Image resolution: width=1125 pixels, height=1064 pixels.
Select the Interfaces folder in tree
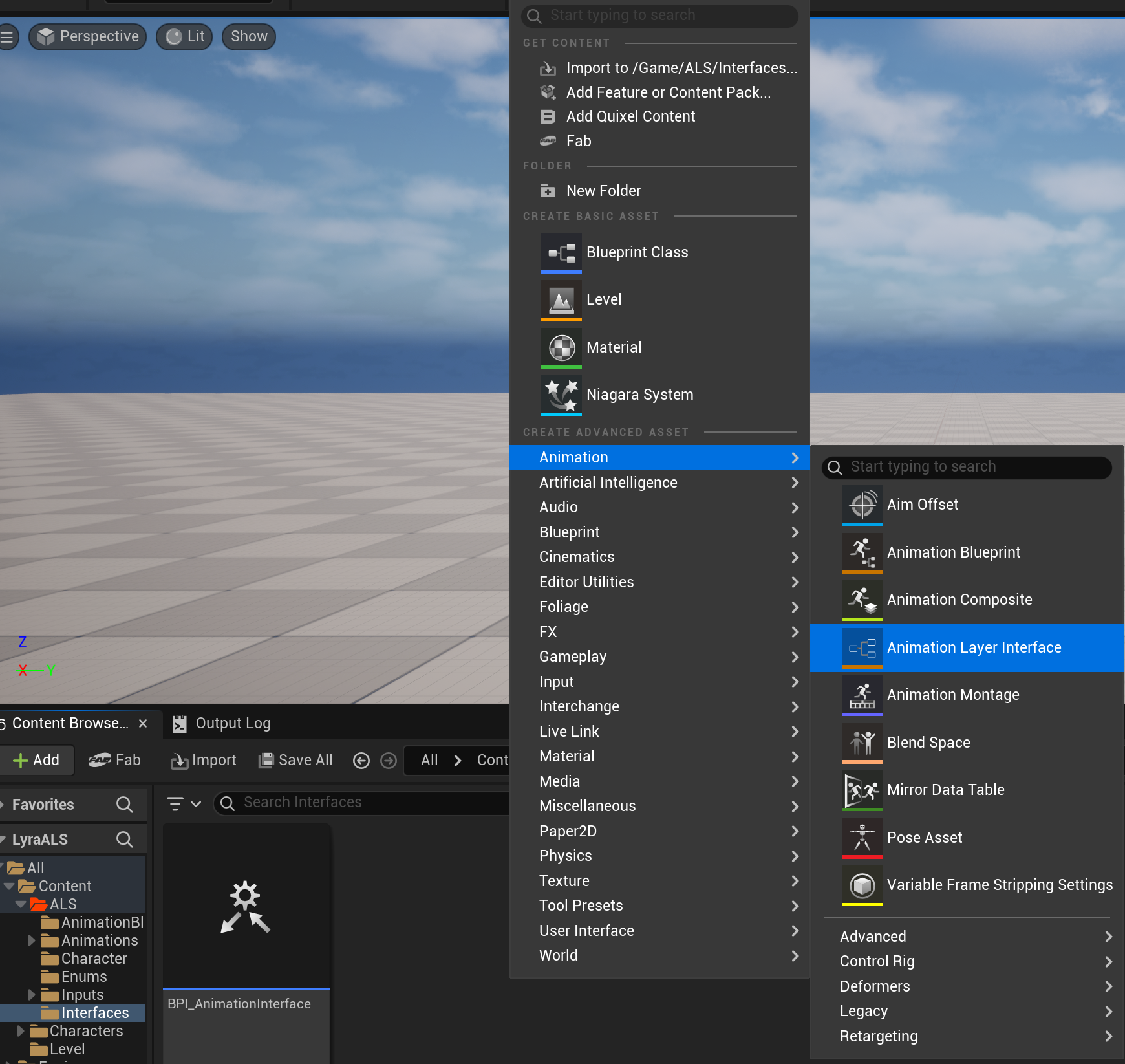point(94,1013)
